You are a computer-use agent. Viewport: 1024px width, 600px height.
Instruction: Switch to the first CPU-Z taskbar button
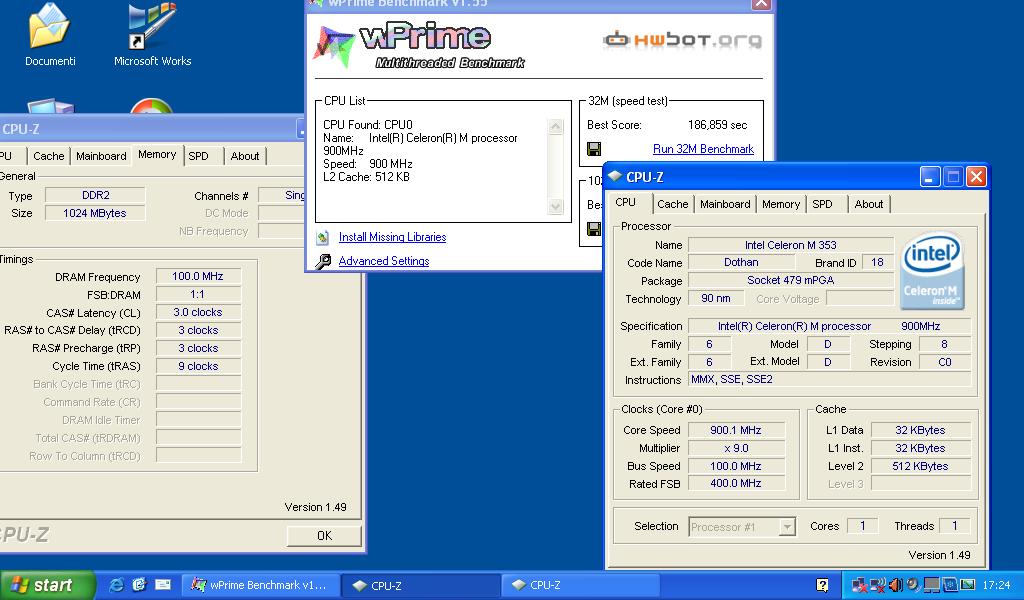(421, 585)
